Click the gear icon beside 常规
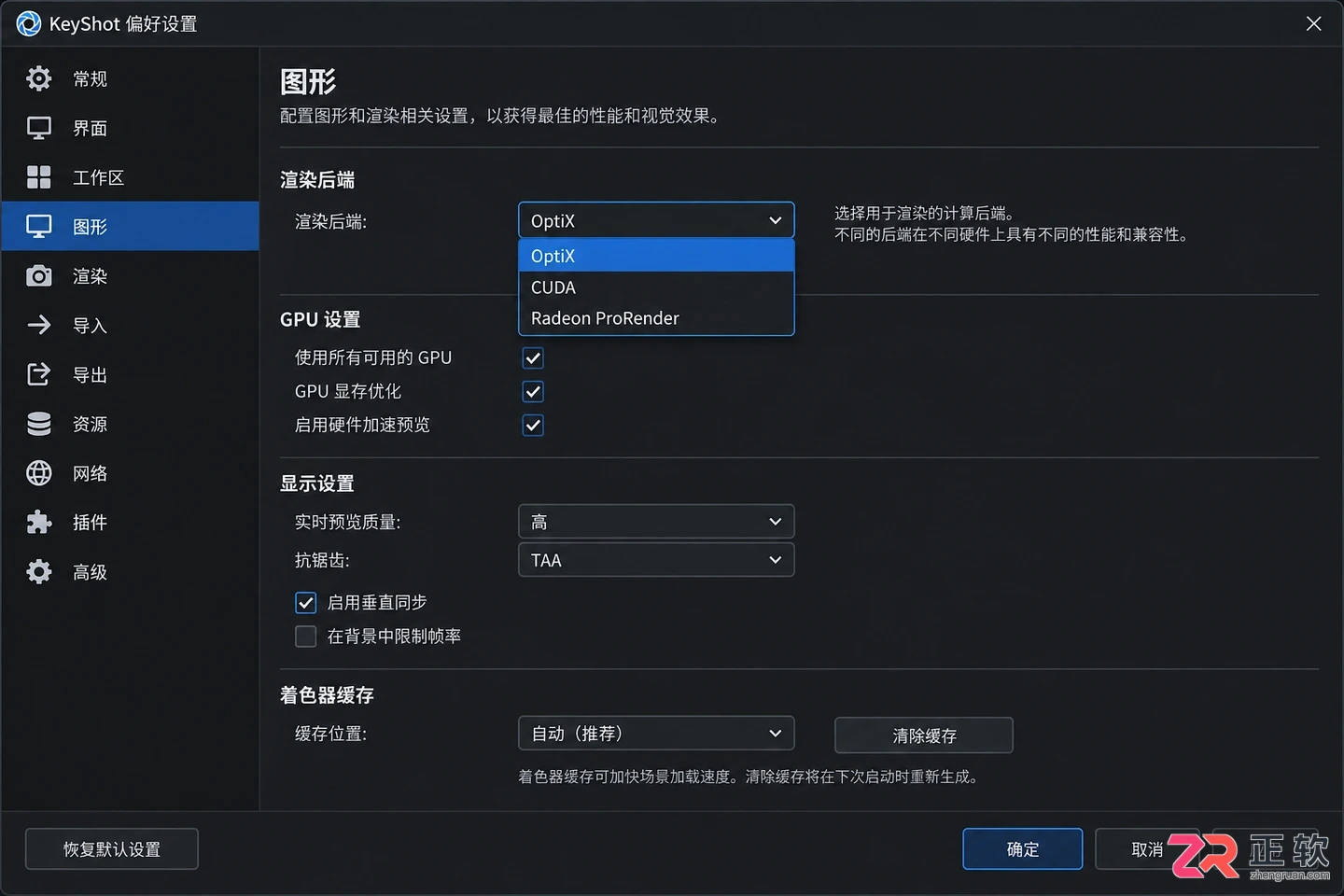 [x=39, y=78]
